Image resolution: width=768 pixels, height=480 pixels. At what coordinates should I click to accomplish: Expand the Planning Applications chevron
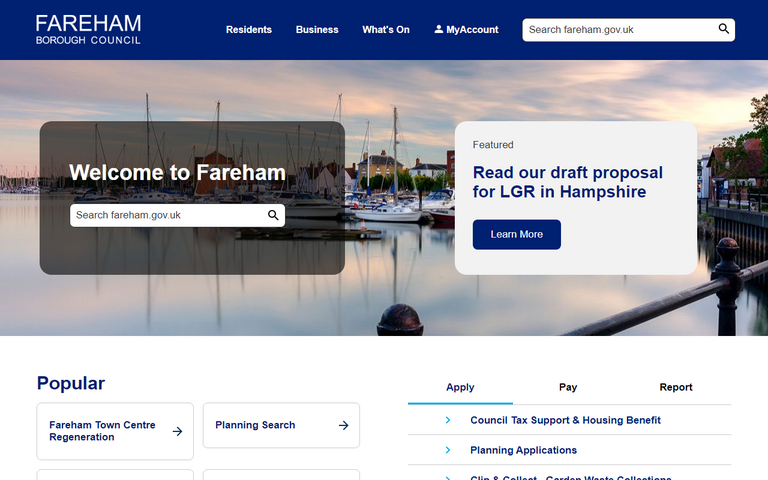[448, 450]
